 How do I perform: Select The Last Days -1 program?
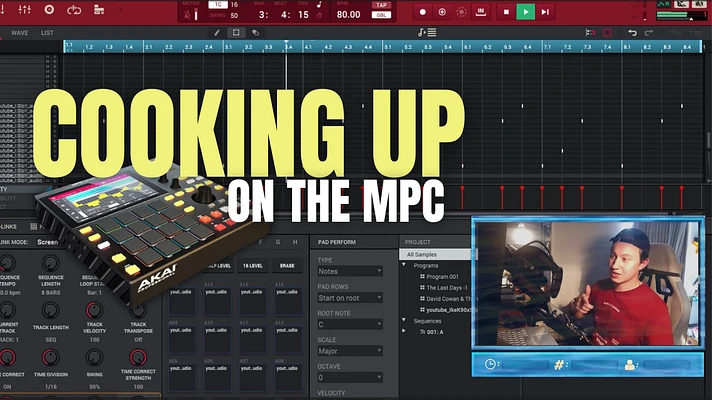(443, 287)
